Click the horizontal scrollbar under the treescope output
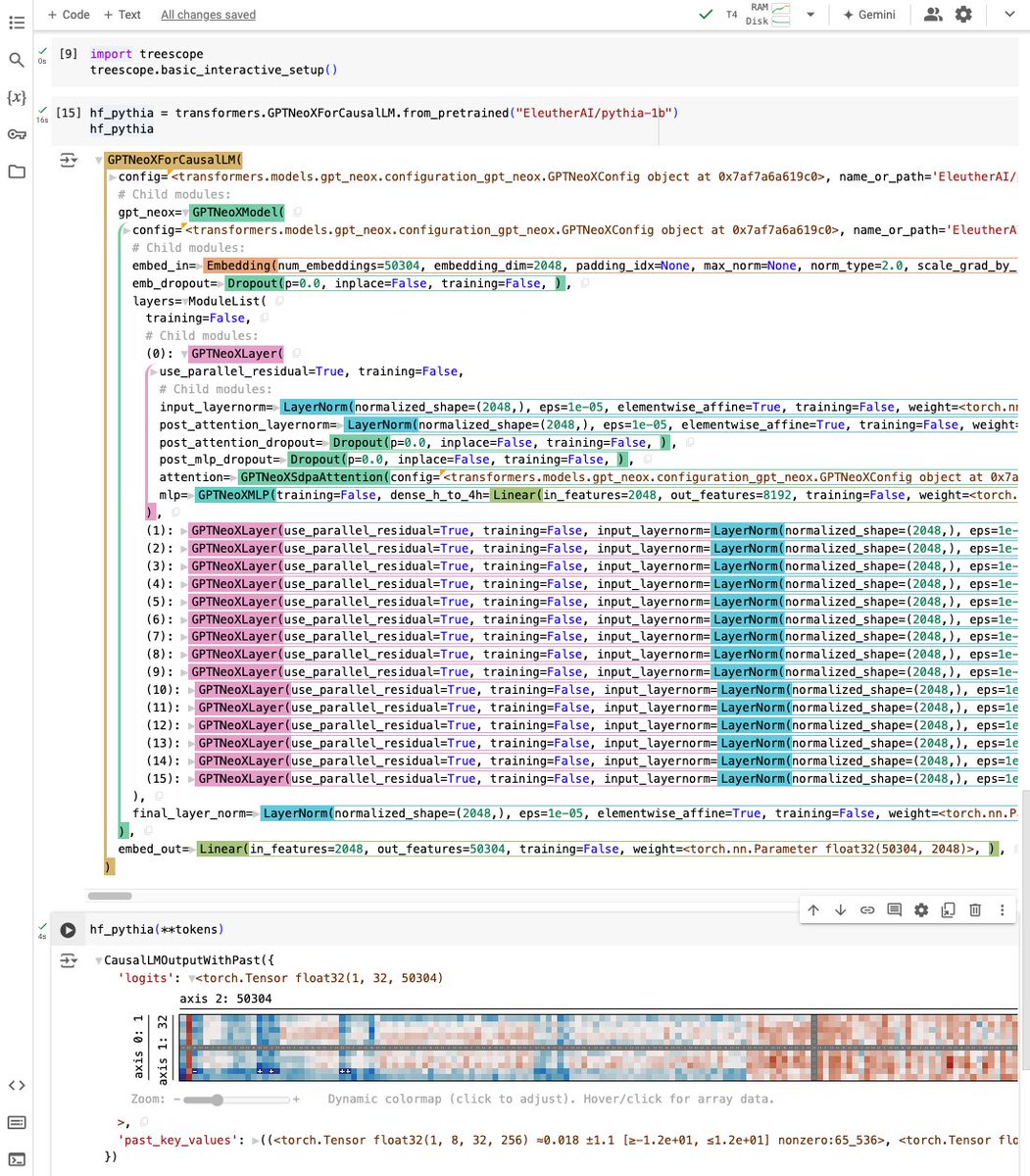 109,895
